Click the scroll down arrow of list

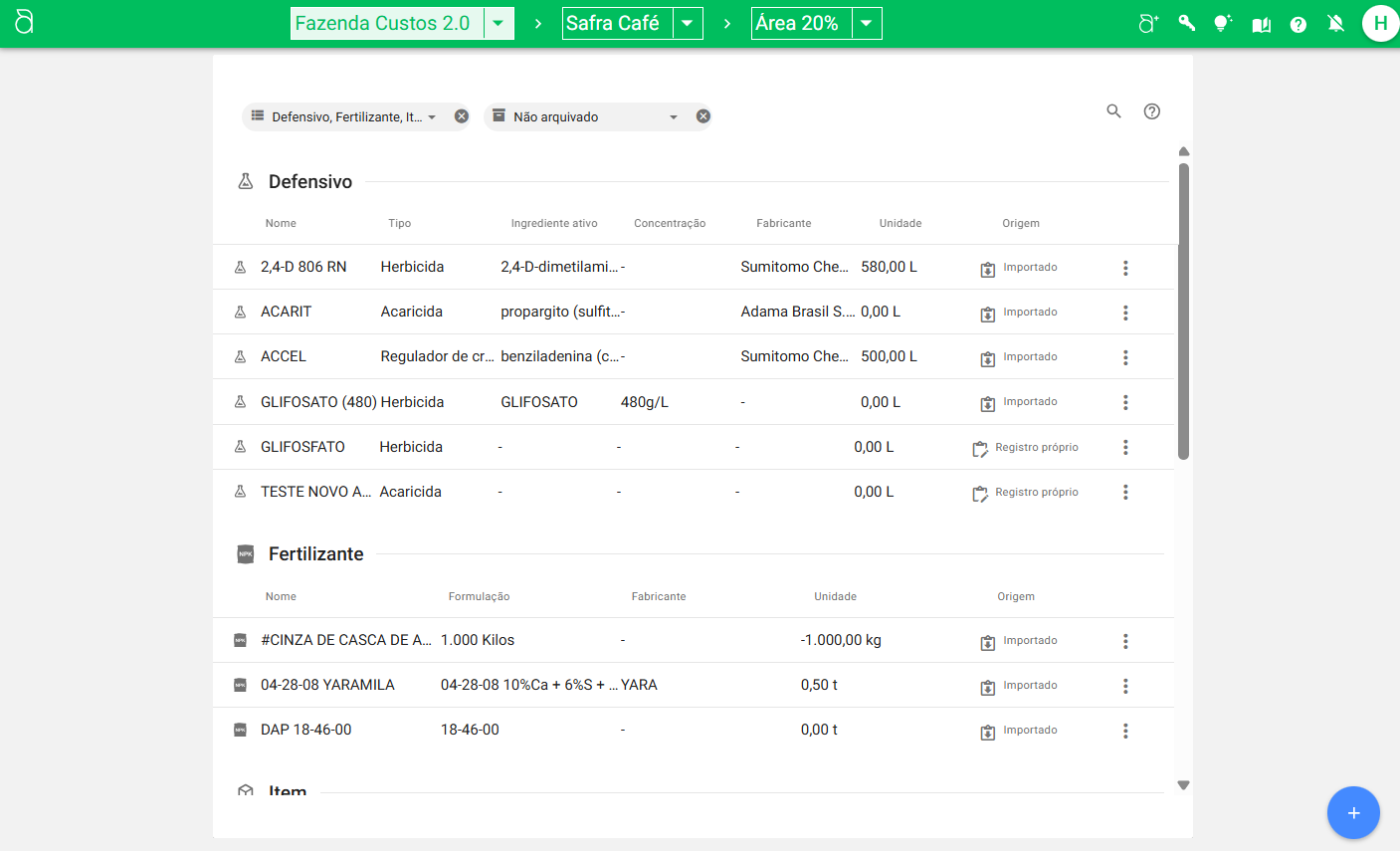[1183, 785]
